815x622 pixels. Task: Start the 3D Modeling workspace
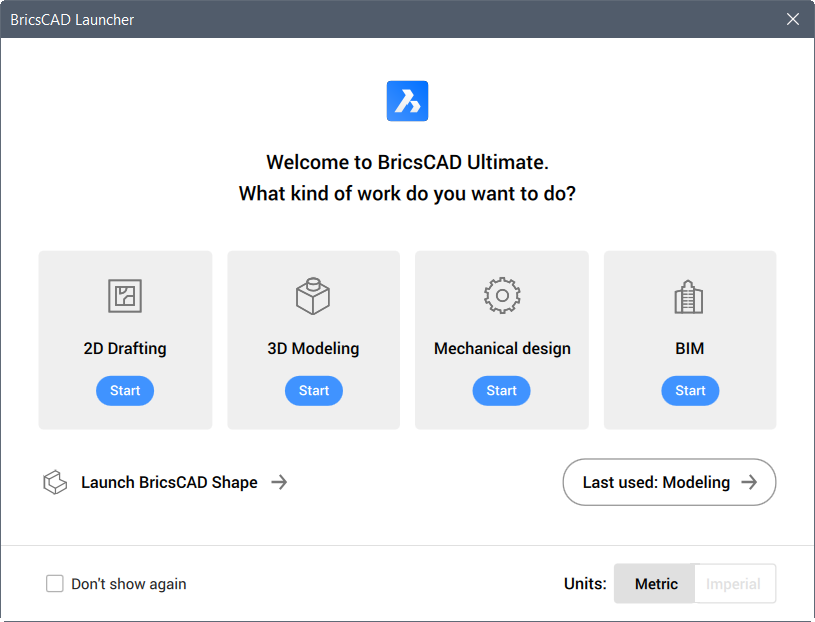[x=313, y=391]
